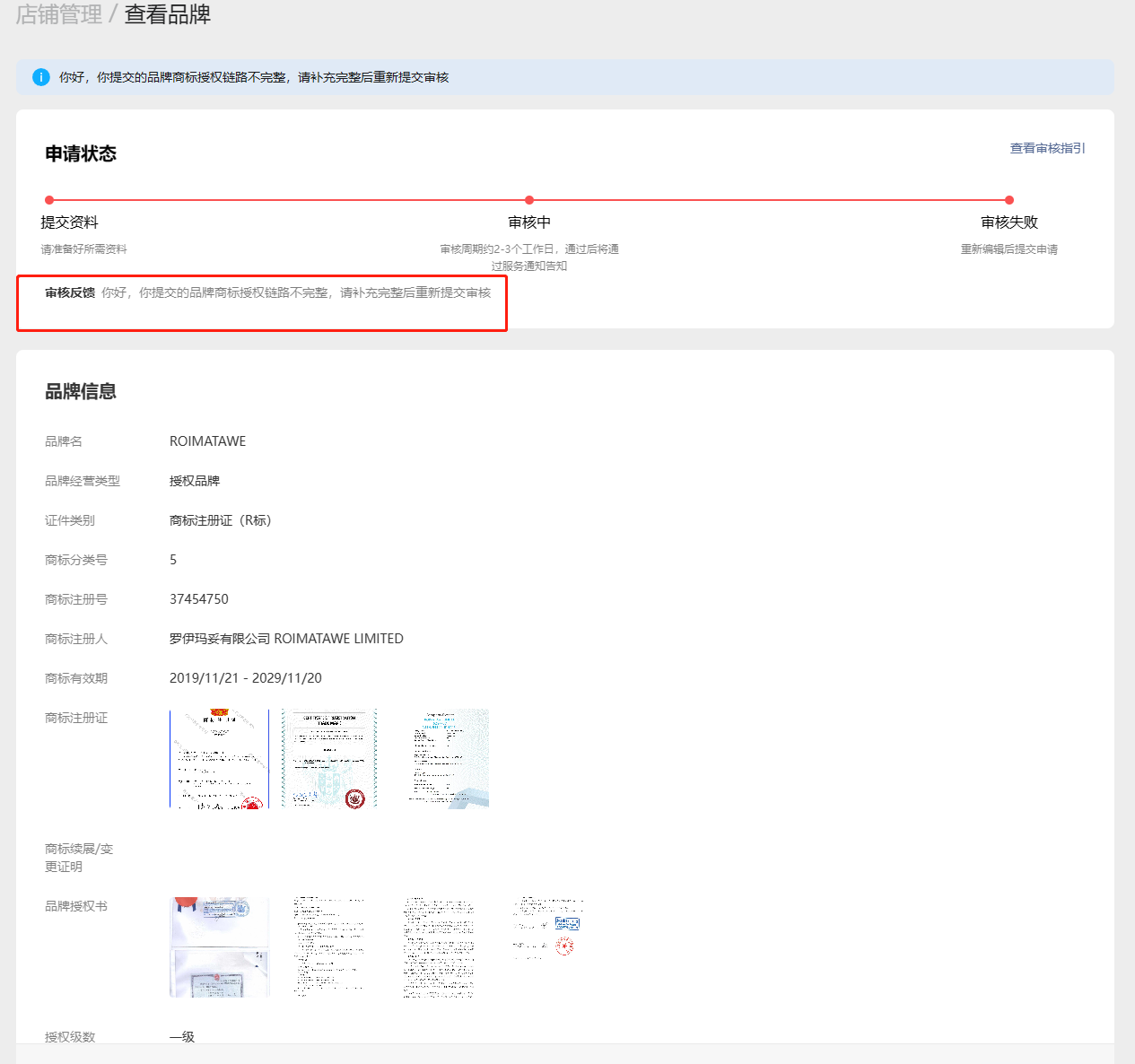Click the 申请状态 section heading

tap(81, 153)
